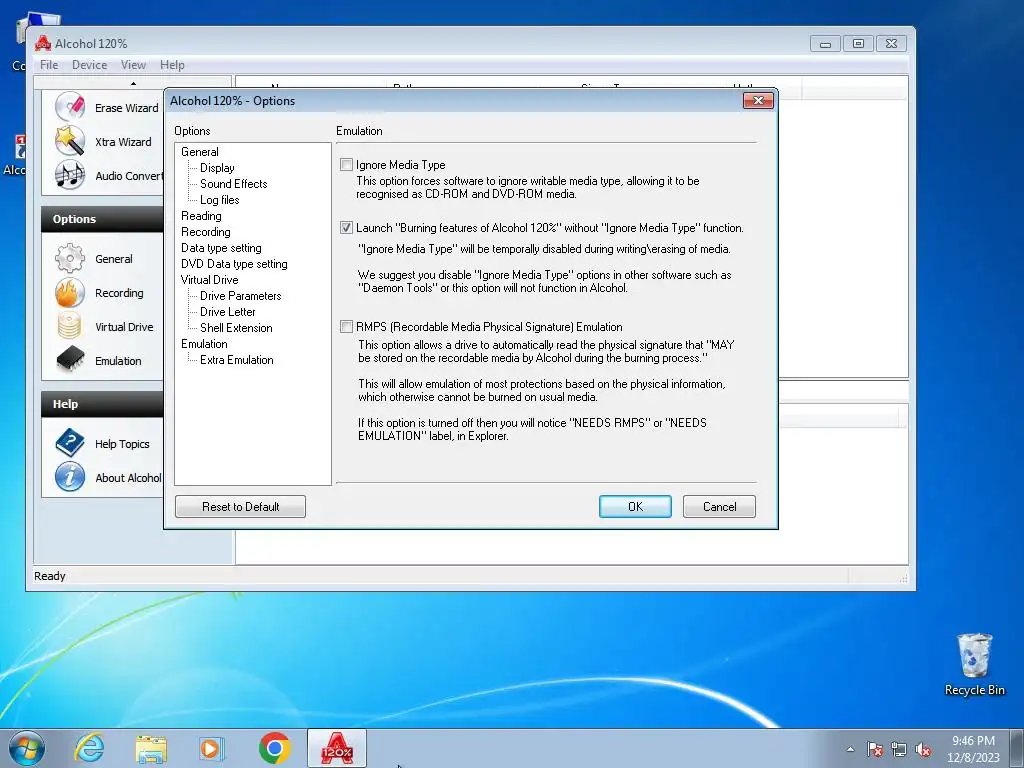Open the Help menu
1024x768 pixels.
click(x=172, y=65)
